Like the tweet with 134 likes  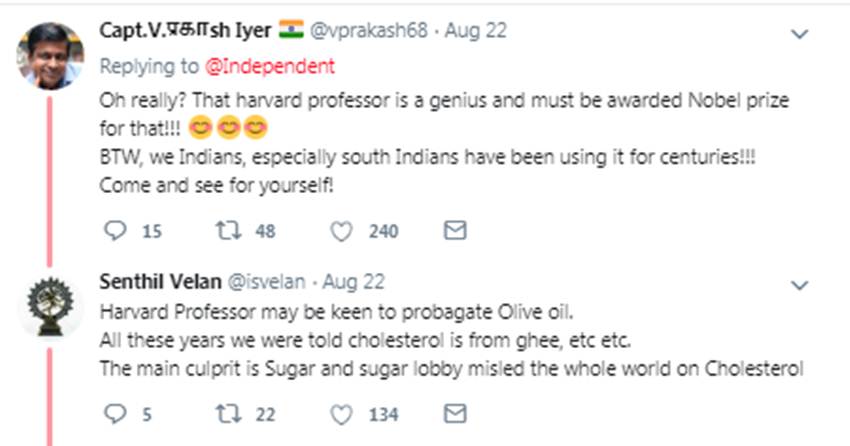341,414
